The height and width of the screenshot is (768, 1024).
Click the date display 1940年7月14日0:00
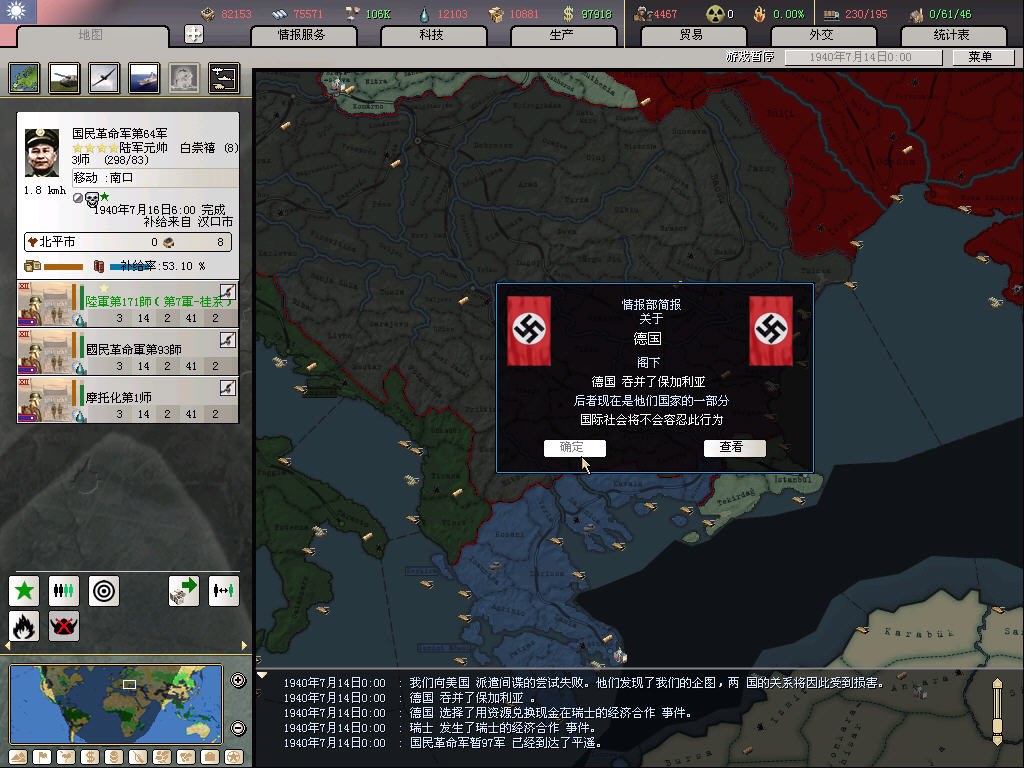pyautogui.click(x=863, y=57)
